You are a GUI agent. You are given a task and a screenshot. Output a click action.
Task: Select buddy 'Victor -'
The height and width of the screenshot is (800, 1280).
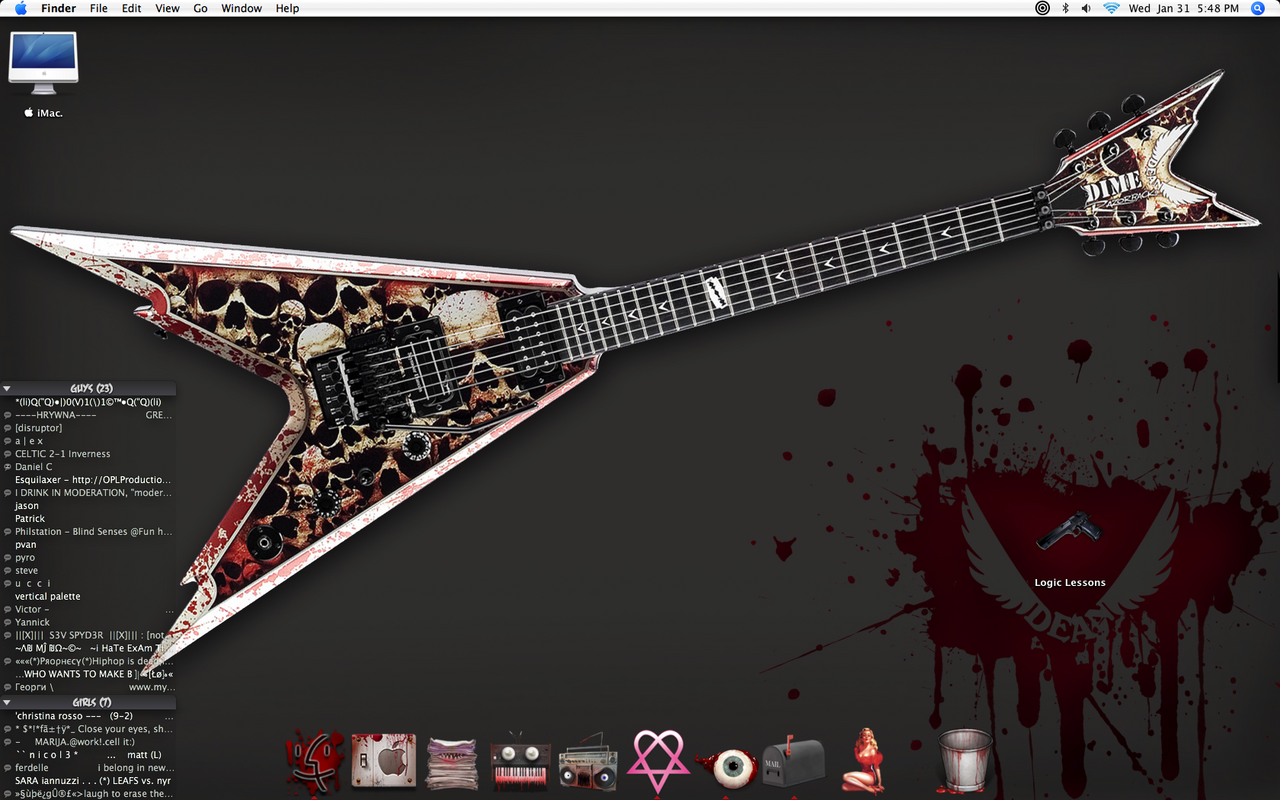click(88, 610)
